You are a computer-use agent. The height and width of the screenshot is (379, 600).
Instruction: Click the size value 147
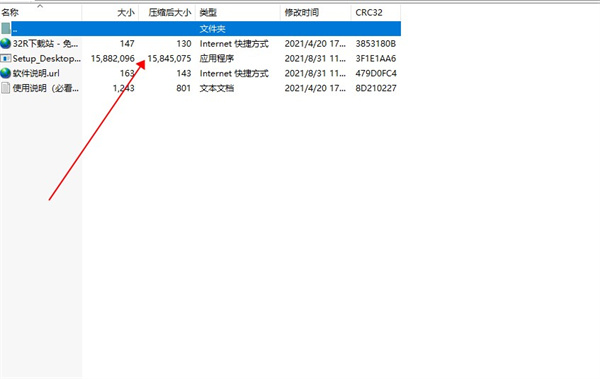[x=127, y=44]
